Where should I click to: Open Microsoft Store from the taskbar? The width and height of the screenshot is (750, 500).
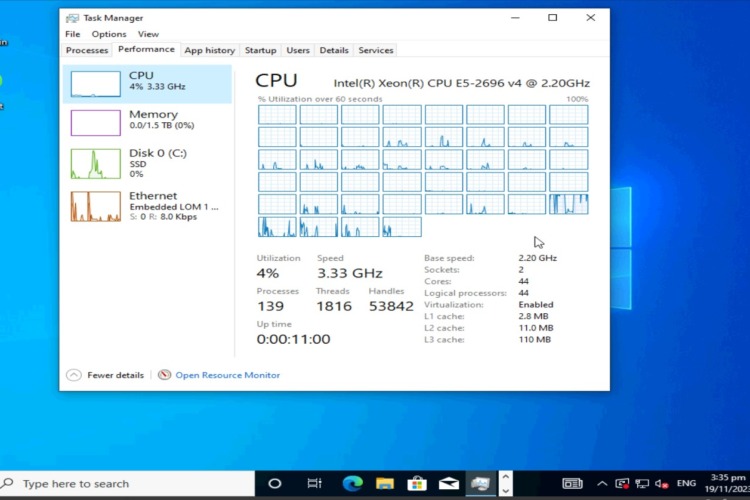[x=417, y=484]
